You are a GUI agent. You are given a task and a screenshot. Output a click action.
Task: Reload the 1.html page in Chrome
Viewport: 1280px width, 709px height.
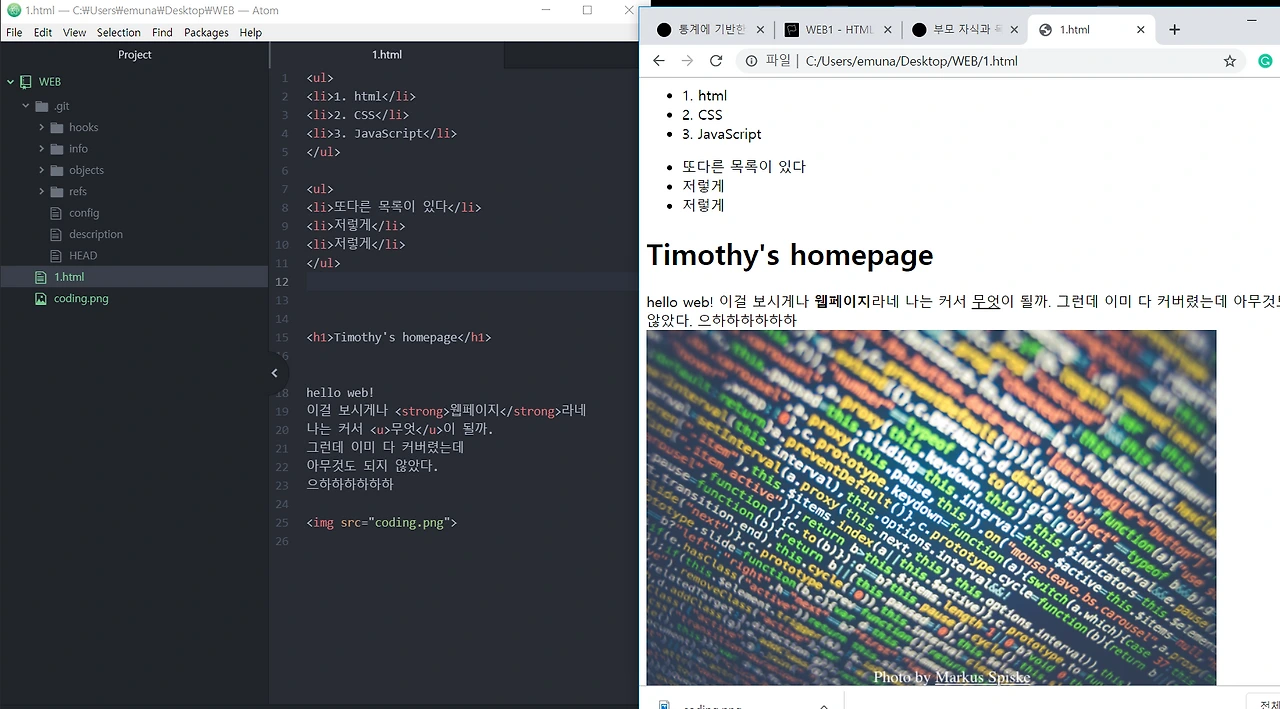716,61
